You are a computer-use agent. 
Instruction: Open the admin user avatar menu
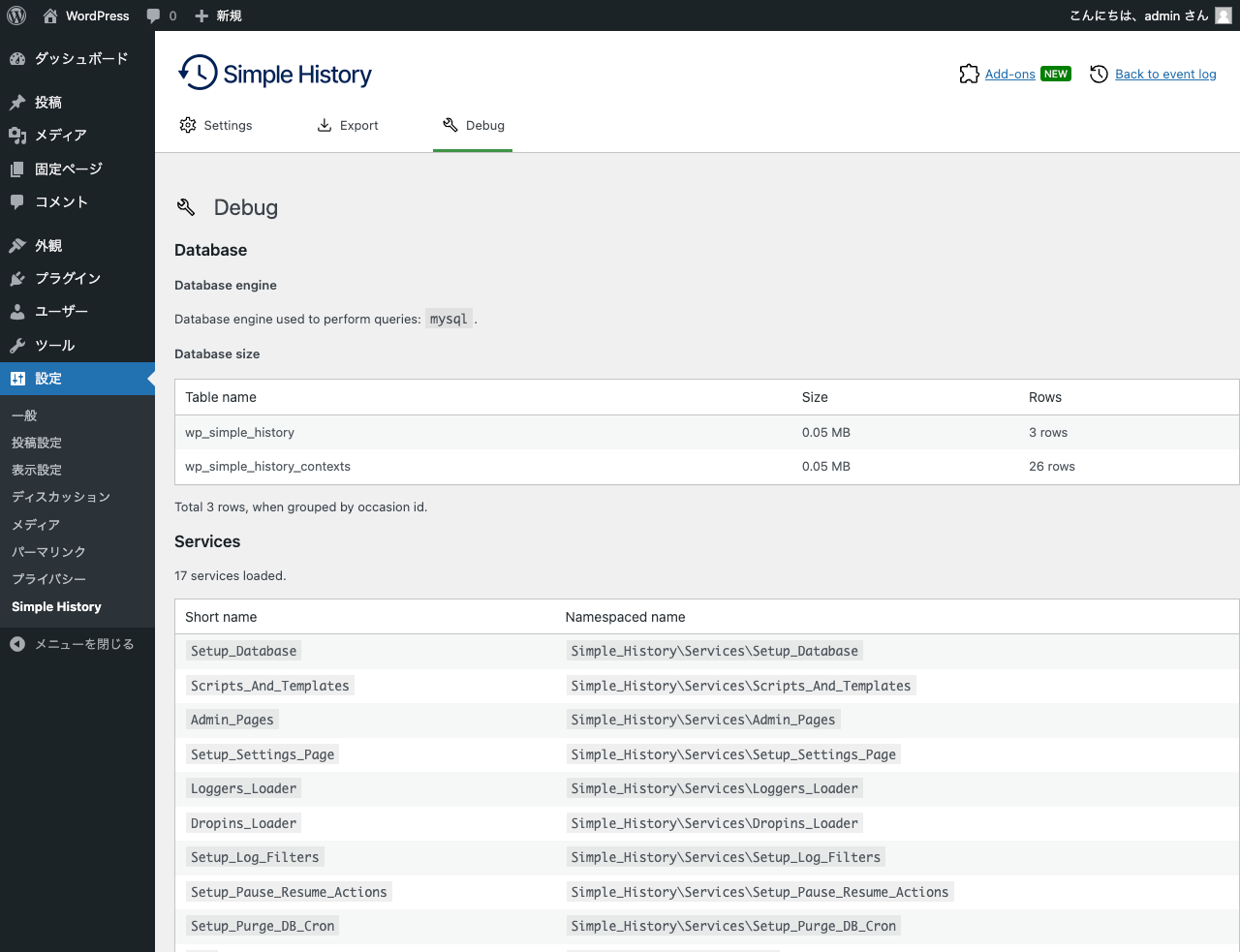pyautogui.click(x=1224, y=15)
